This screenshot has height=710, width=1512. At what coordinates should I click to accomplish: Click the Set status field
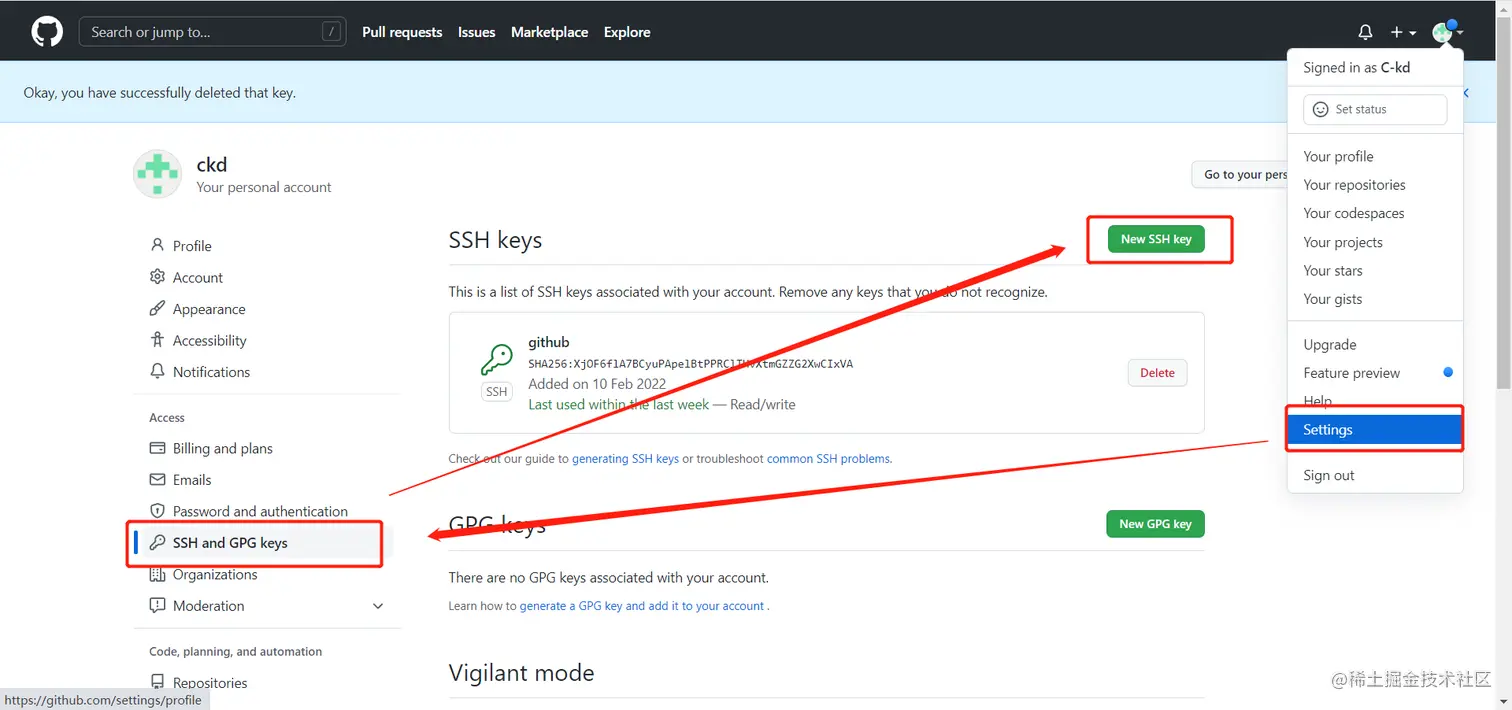pos(1375,109)
